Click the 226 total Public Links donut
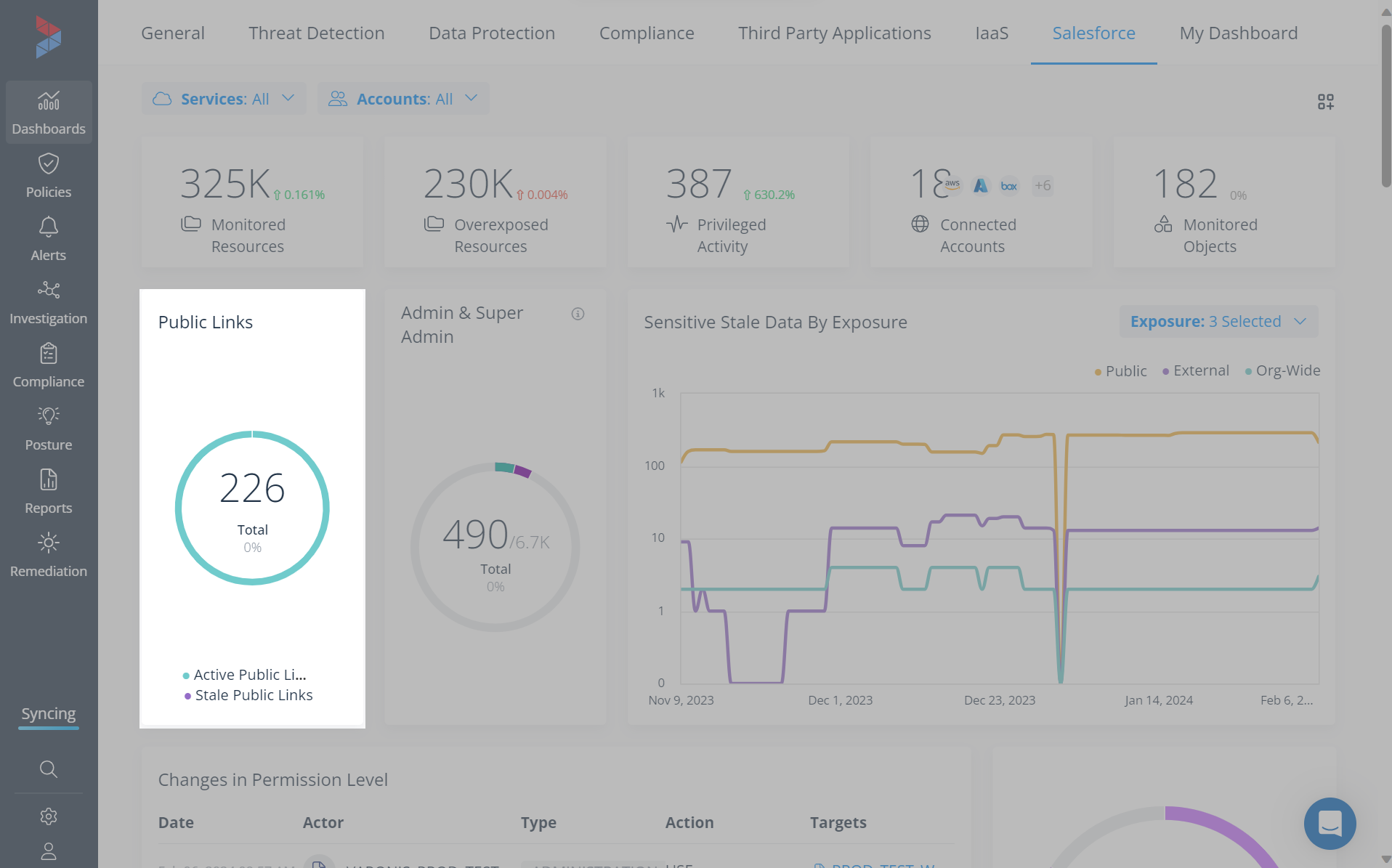The width and height of the screenshot is (1392, 868). pos(252,508)
